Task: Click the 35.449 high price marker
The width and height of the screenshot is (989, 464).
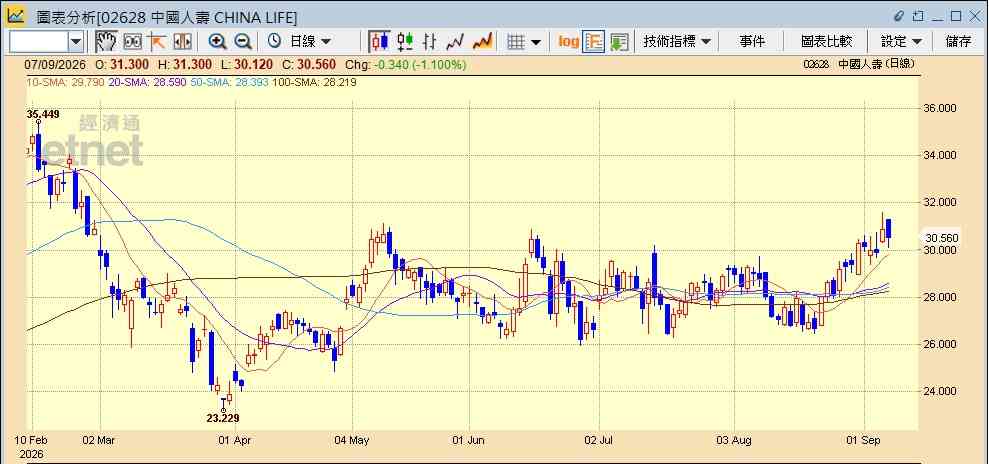Action: [x=43, y=114]
